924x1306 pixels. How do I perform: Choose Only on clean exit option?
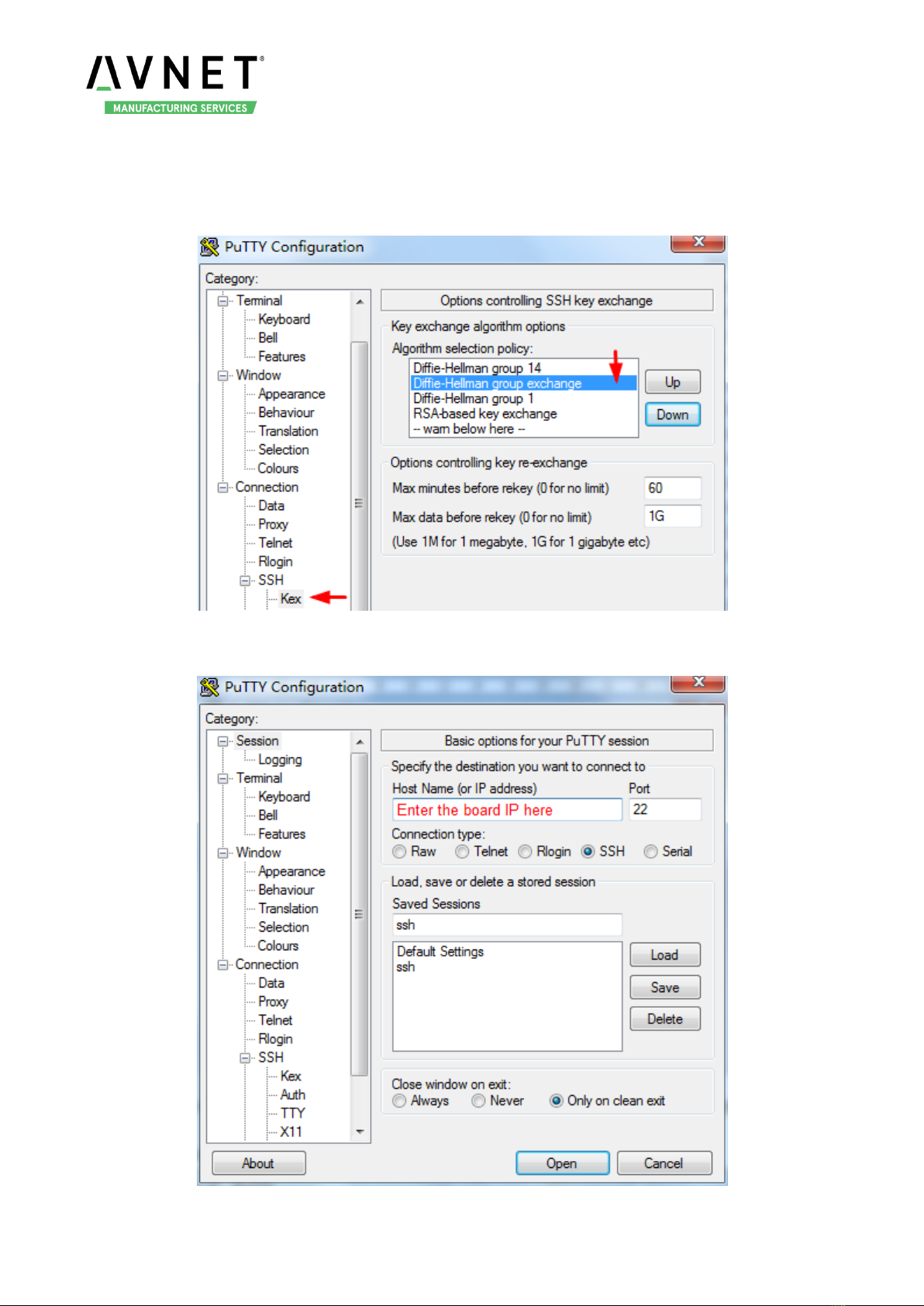click(x=556, y=1101)
